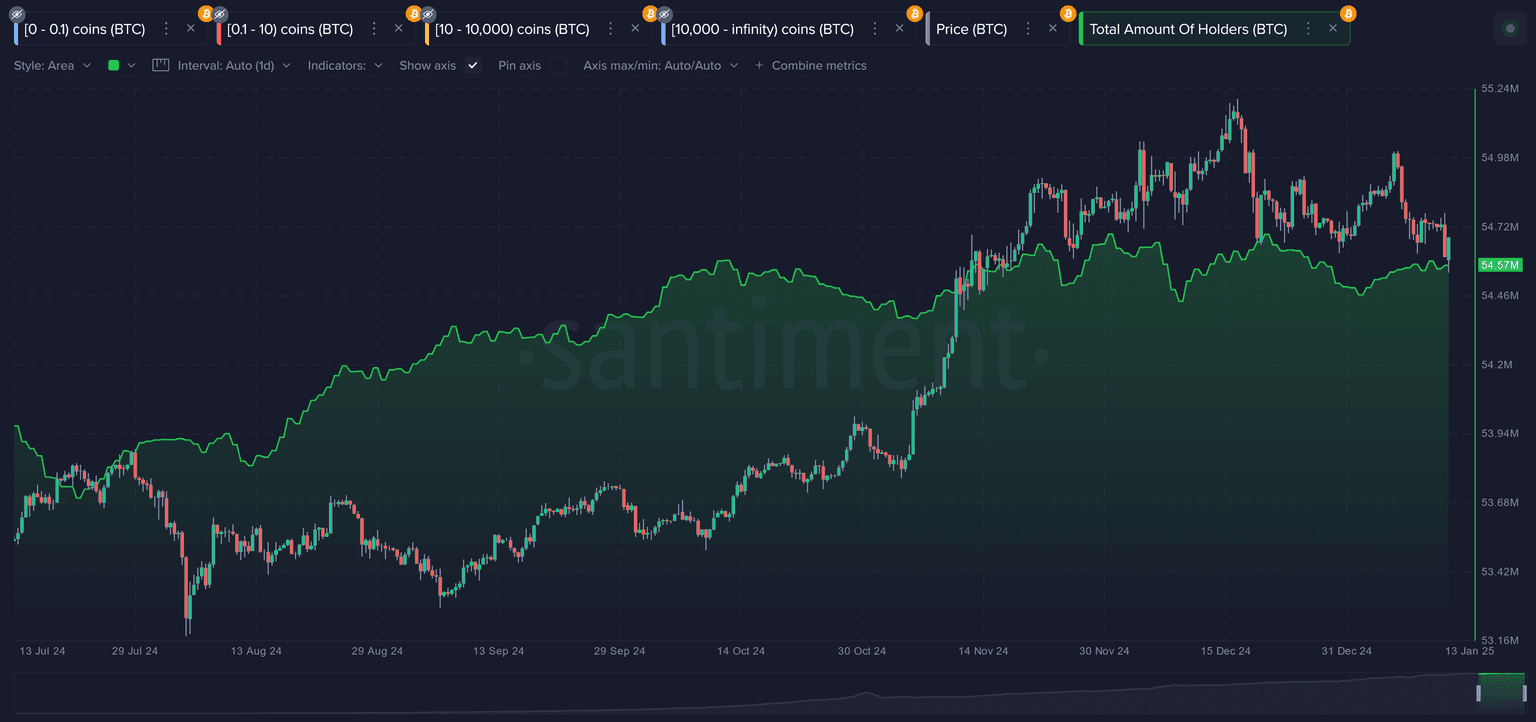Open three-dot menu for [10 - 10,000) coins

[x=611, y=29]
